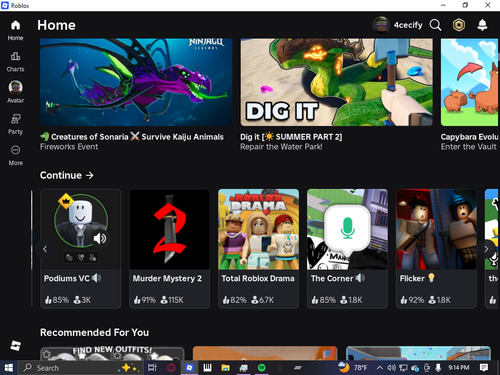Click the Recommended For You heading
500x375 pixels.
95,332
